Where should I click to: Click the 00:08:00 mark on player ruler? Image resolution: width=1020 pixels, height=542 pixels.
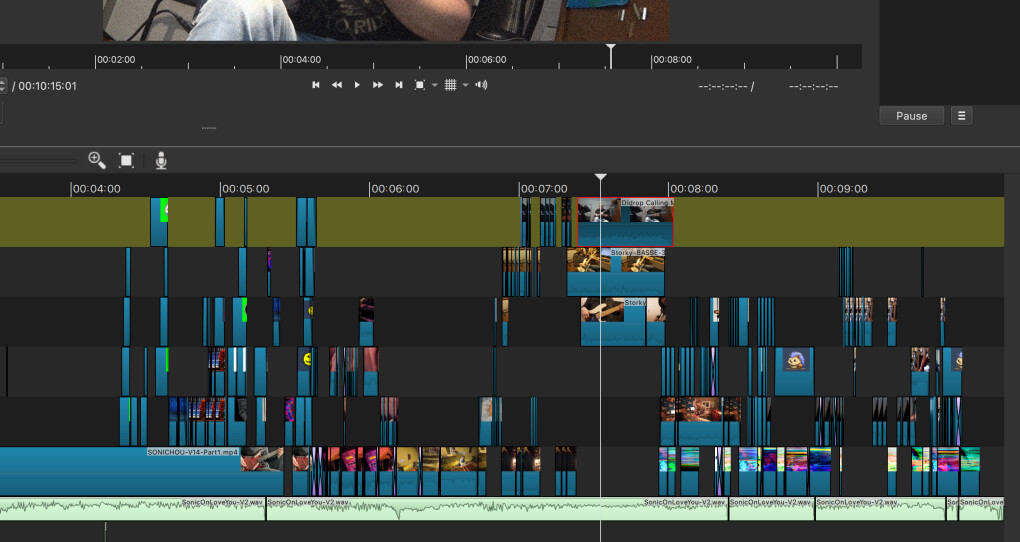pos(672,59)
